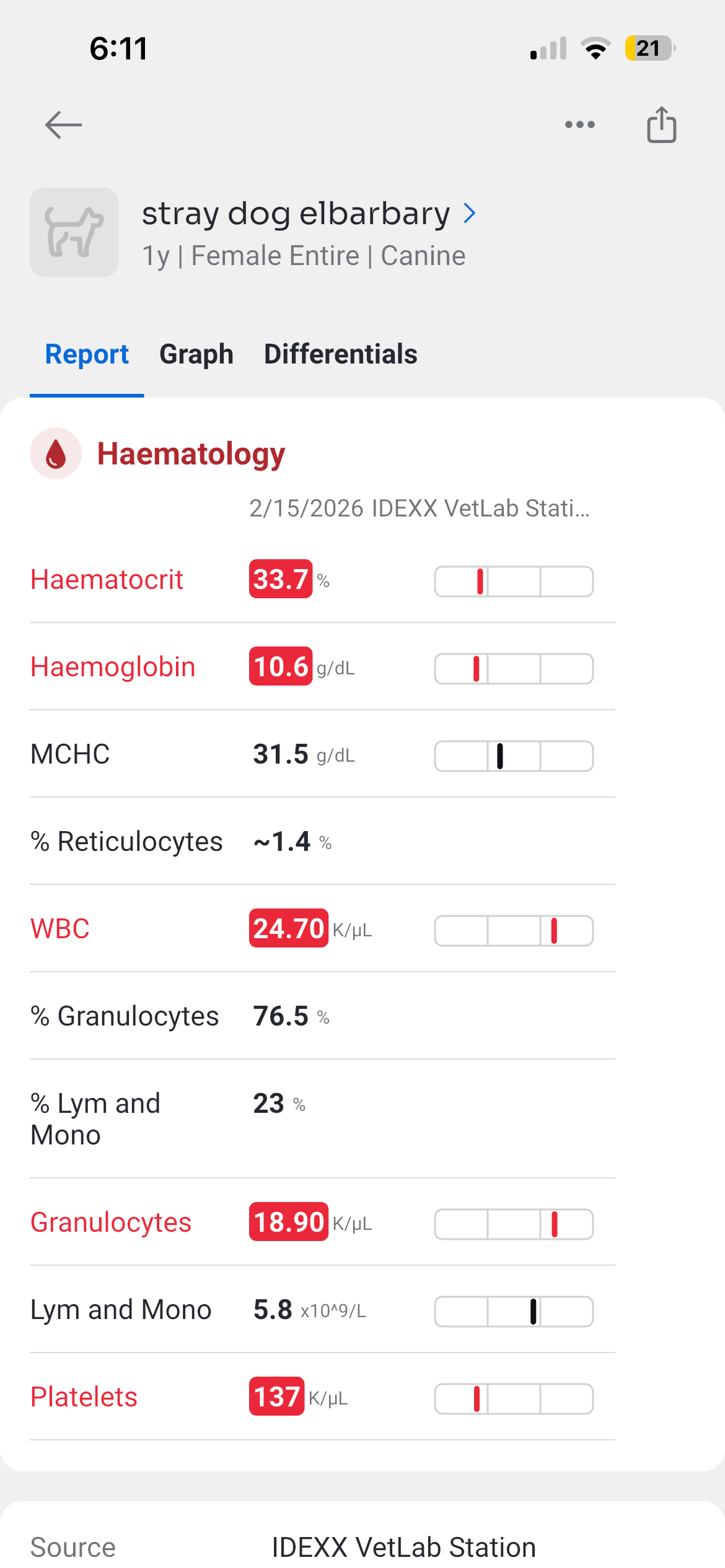
Task: Tap the dog patient avatar icon
Action: pyautogui.click(x=74, y=232)
